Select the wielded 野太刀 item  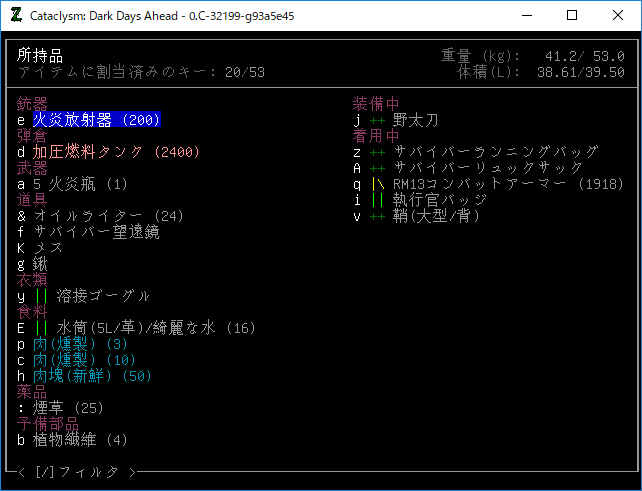[415, 120]
